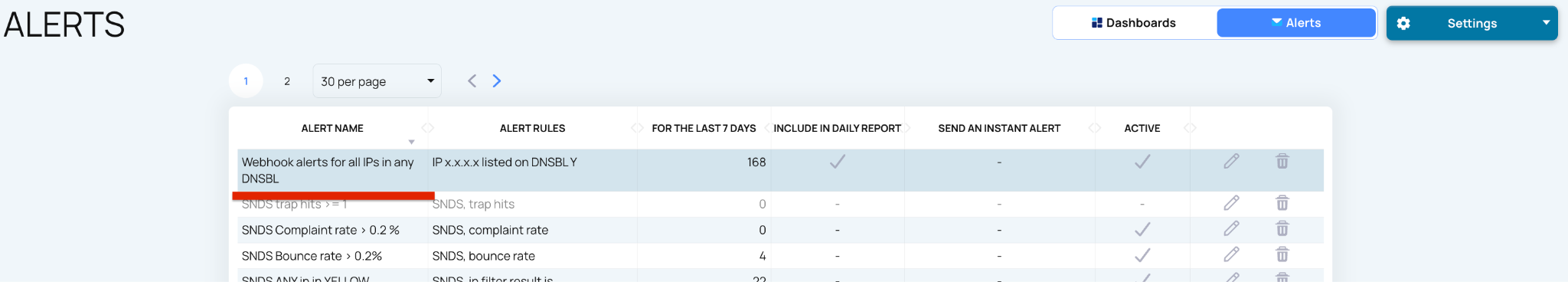This screenshot has height=282, width=1568.
Task: Go to previous page with left arrow
Action: coord(472,80)
